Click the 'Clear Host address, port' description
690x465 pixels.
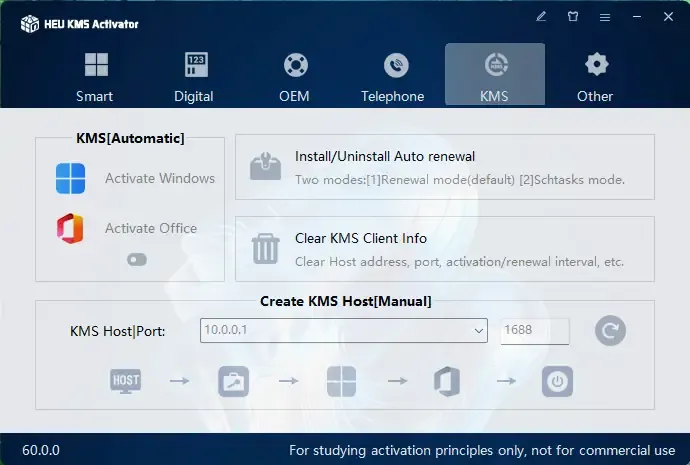click(x=459, y=262)
